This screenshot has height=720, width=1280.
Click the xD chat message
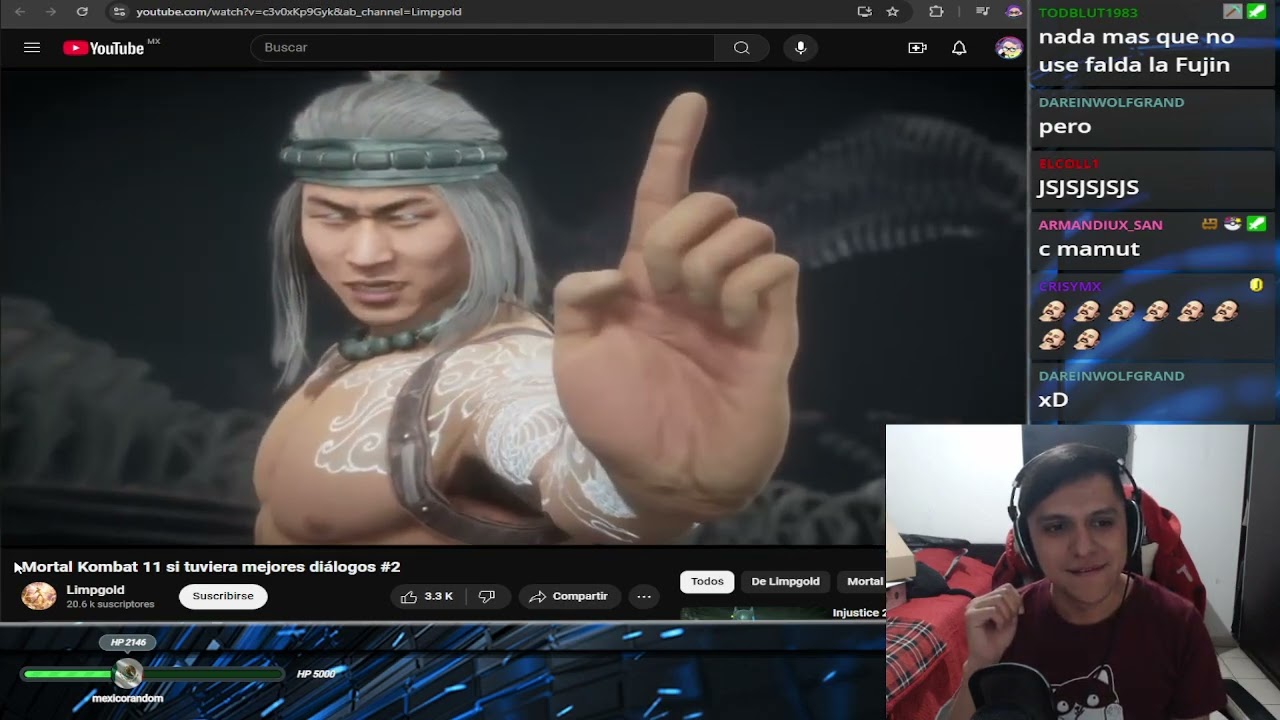click(x=1053, y=400)
